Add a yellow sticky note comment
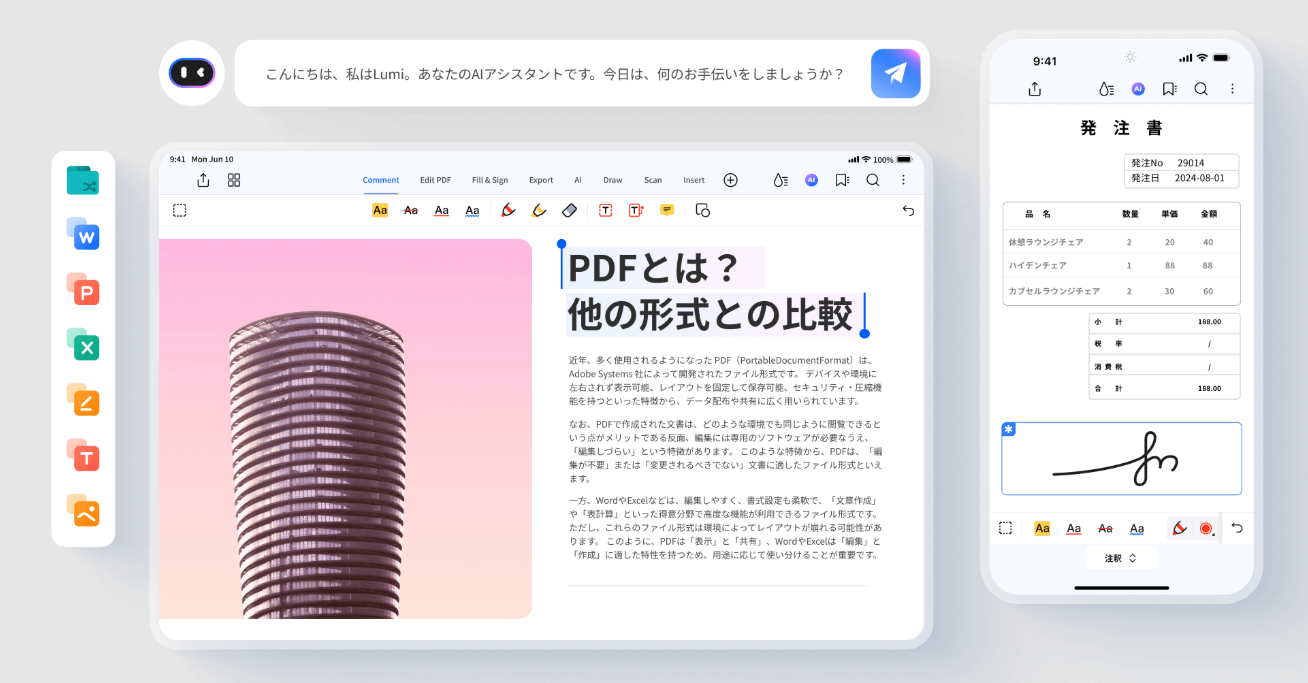 click(x=667, y=210)
